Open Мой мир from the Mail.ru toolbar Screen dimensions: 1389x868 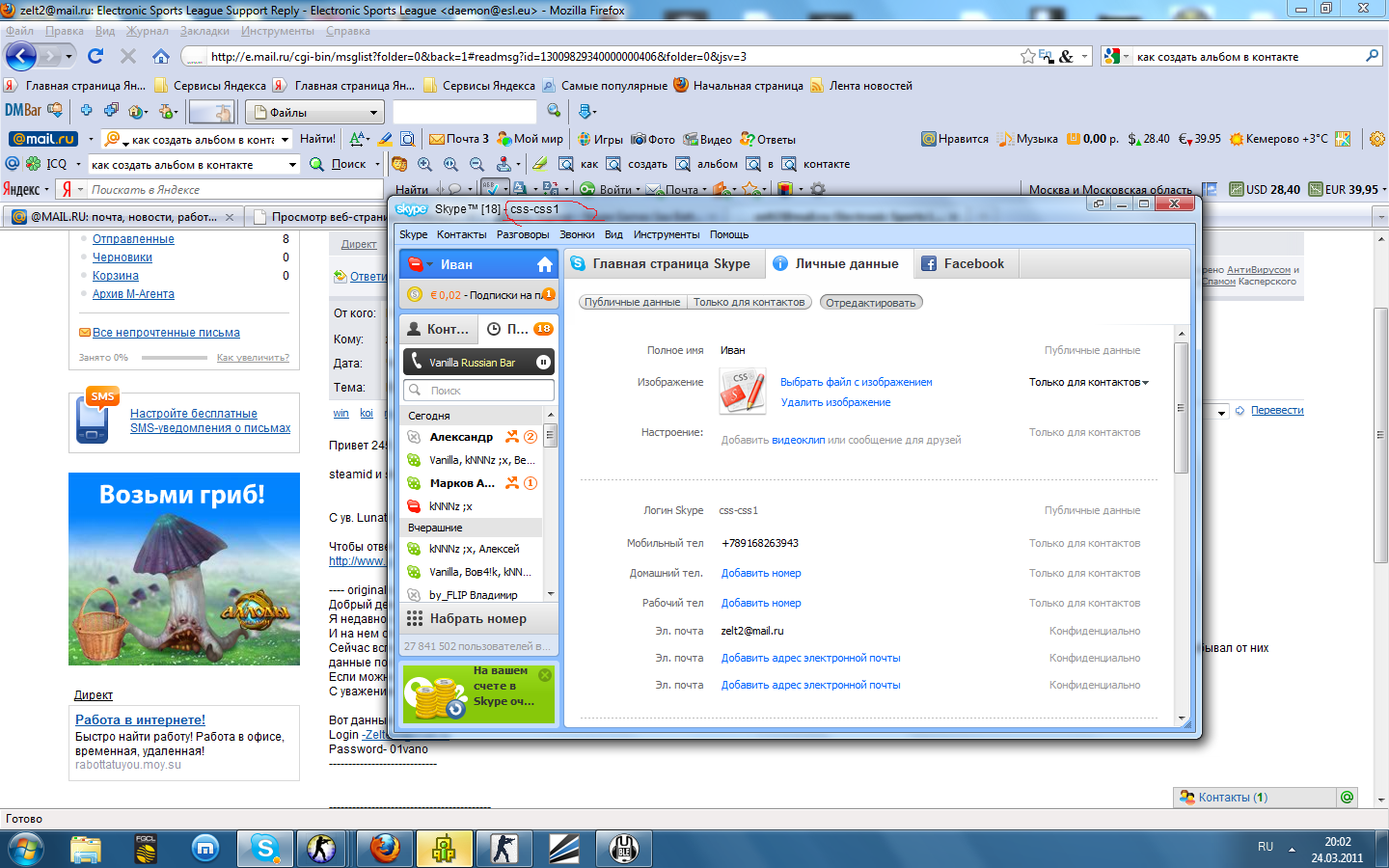[530, 139]
